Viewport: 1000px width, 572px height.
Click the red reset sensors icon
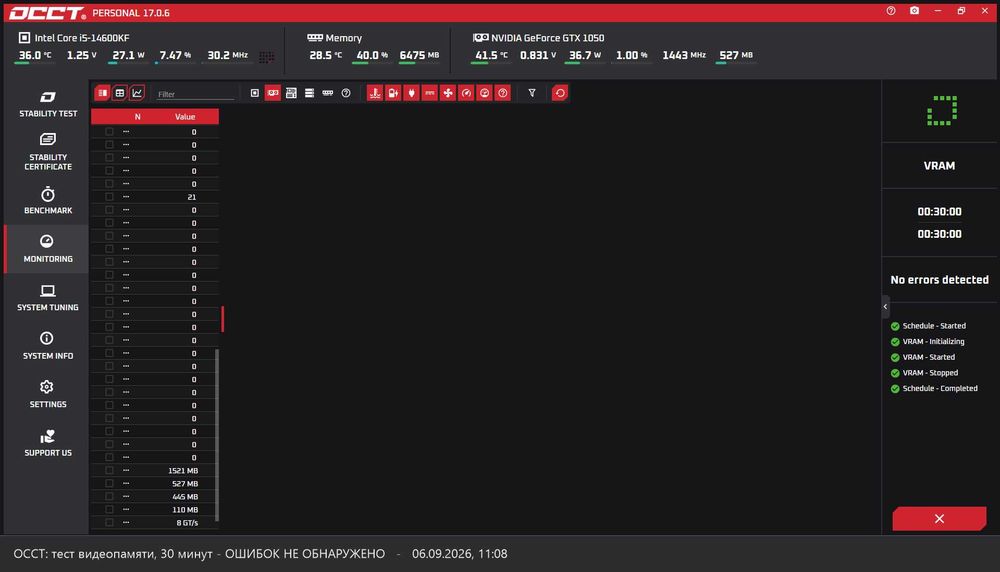coord(560,93)
